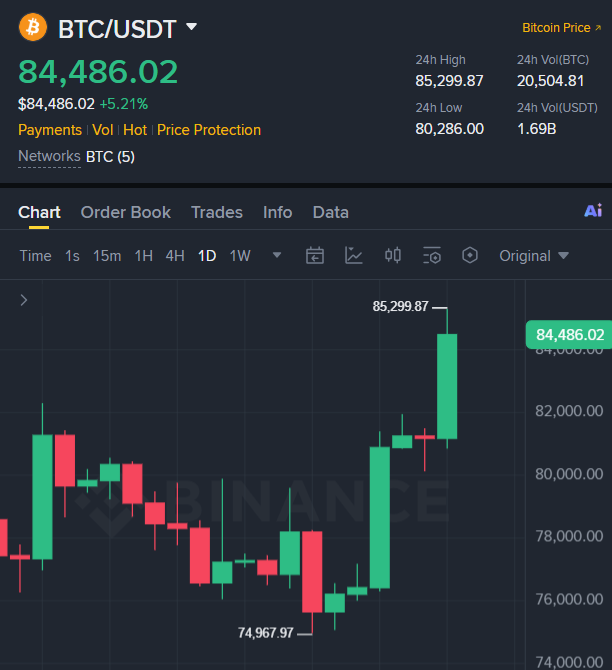612x670 pixels.
Task: Open the Bitcoin Price link
Action: (x=562, y=28)
